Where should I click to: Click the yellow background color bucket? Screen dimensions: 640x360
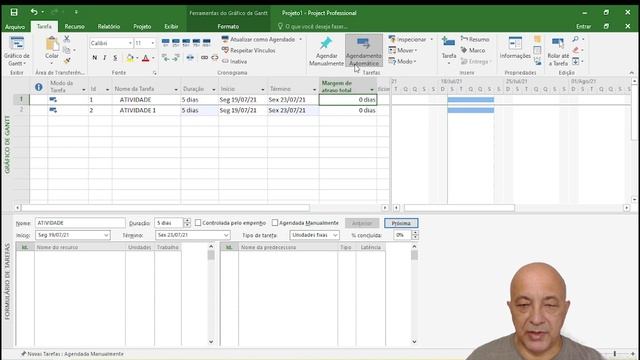(x=130, y=58)
